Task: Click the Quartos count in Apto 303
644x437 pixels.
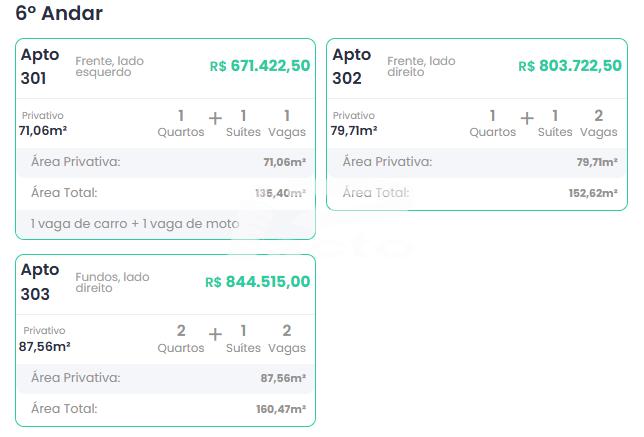Action: [x=181, y=339]
